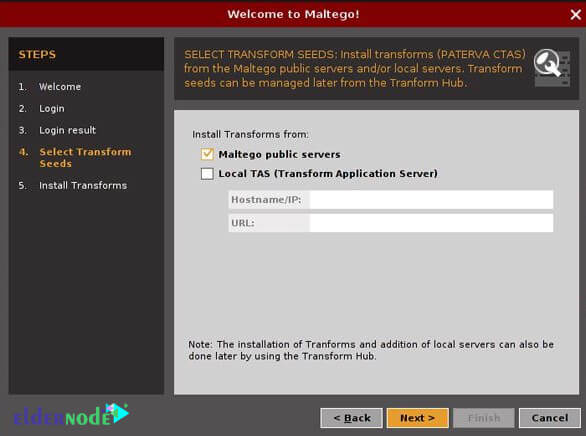Click the STEPS panel header

tap(86, 55)
